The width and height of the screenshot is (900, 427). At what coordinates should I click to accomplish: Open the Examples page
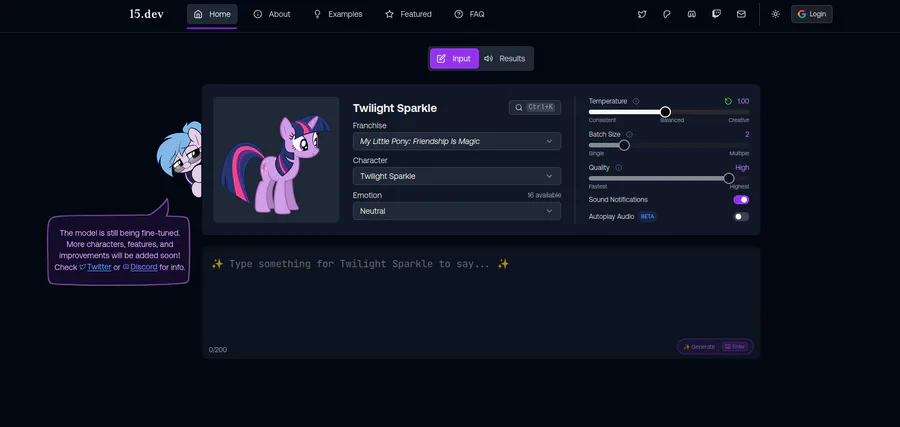click(338, 14)
